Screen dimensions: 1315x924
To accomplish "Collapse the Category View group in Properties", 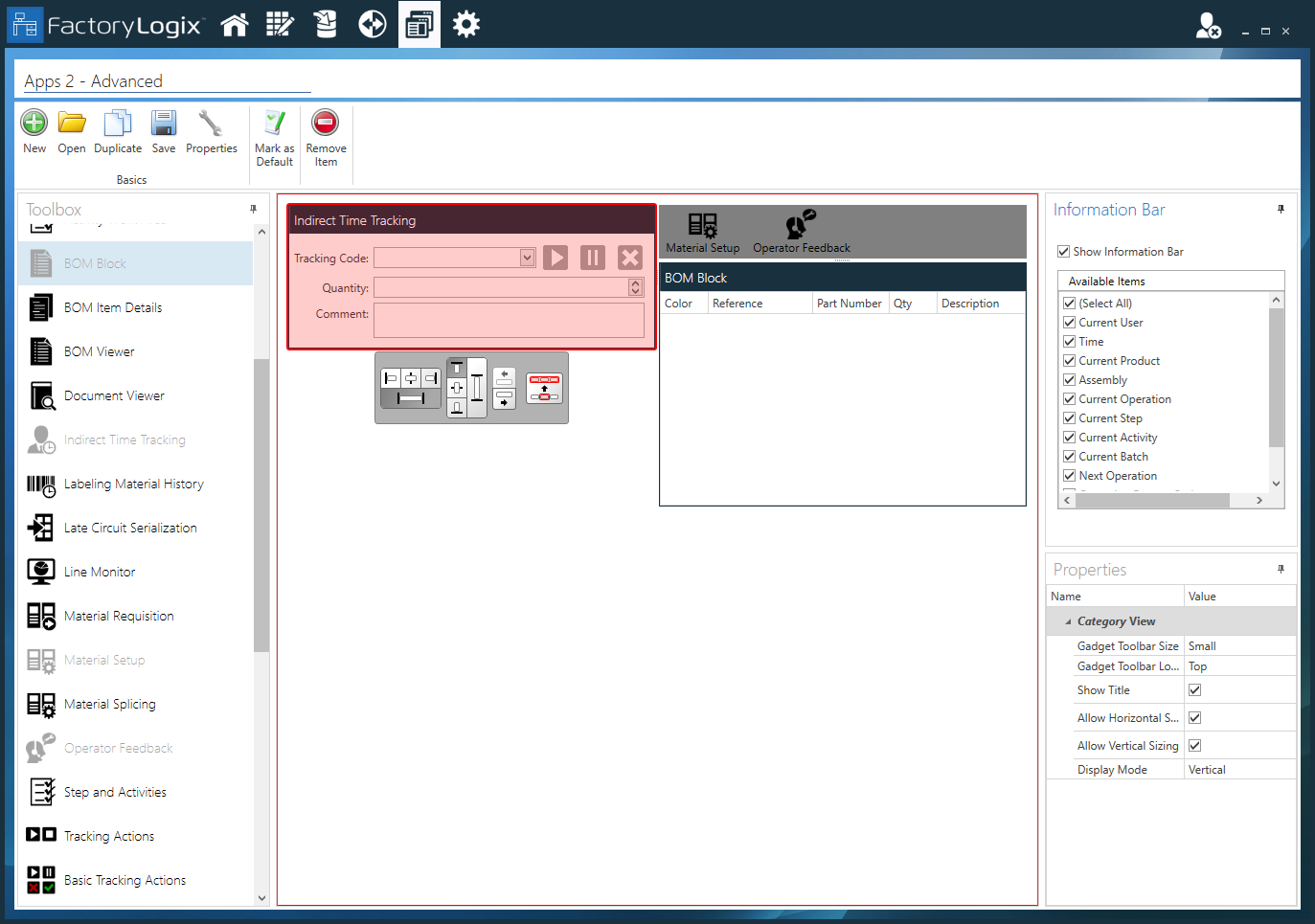I will (1067, 620).
